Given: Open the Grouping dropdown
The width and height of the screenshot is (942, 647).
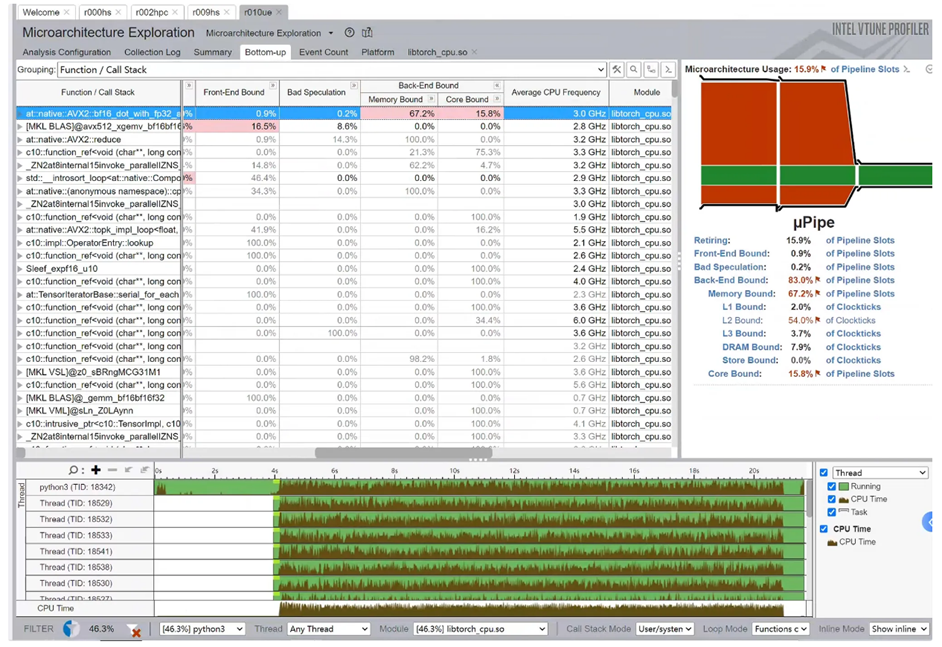Looking at the screenshot, I should pos(332,70).
